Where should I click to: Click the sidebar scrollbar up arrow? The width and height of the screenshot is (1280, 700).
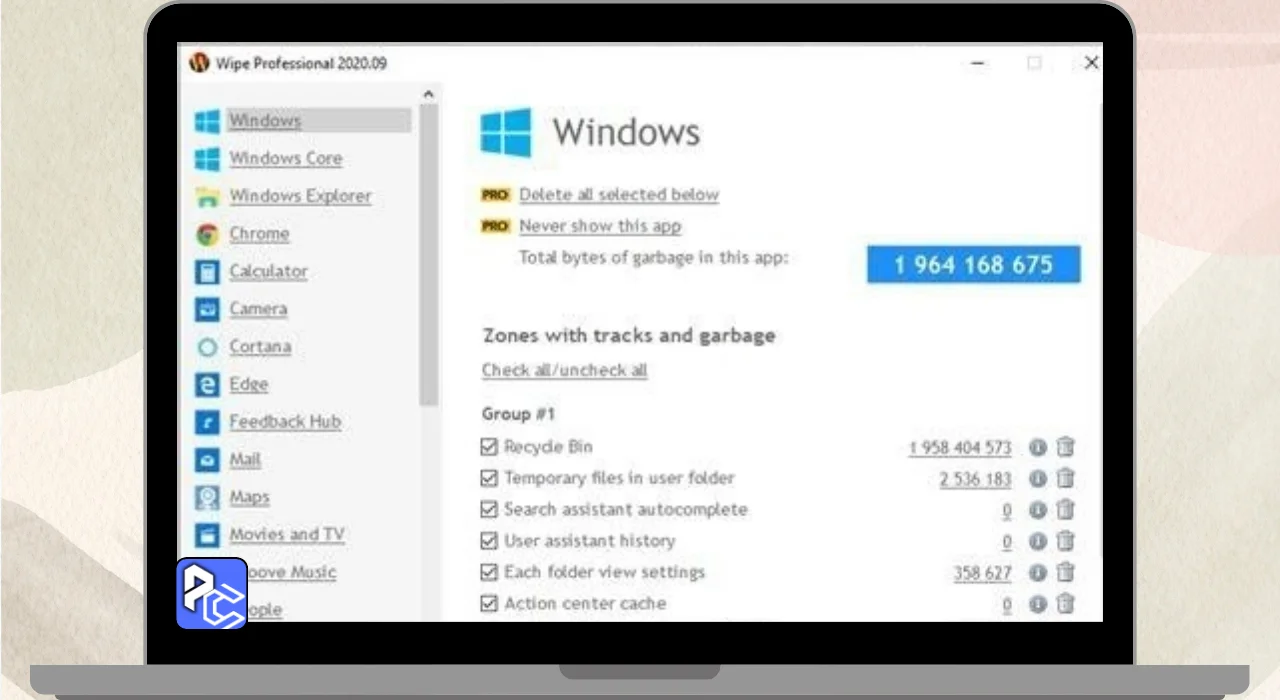(x=428, y=95)
